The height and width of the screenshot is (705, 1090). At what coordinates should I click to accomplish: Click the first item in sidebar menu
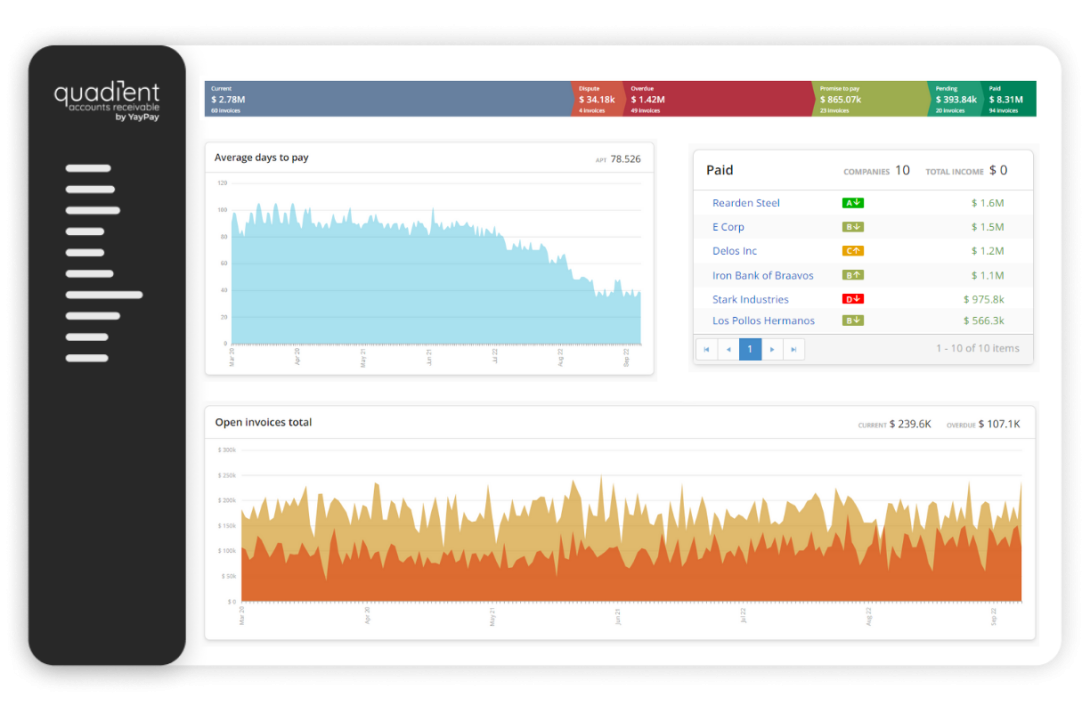pyautogui.click(x=88, y=168)
